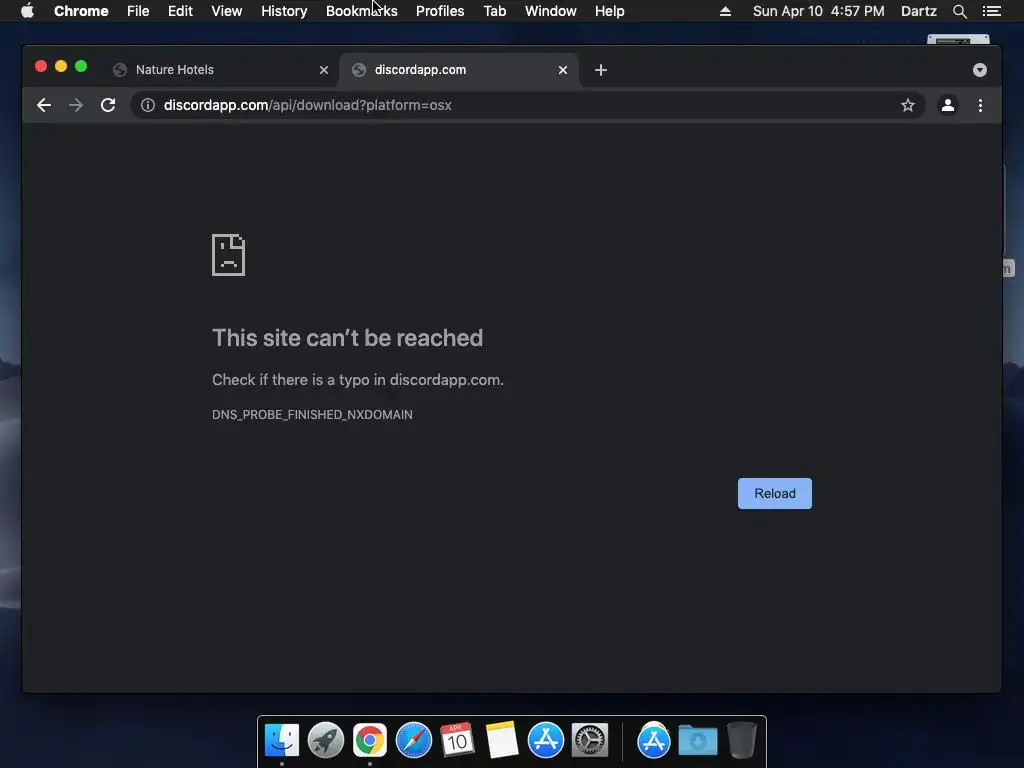Click the date and time in menu bar
The width and height of the screenshot is (1024, 768).
818,11
